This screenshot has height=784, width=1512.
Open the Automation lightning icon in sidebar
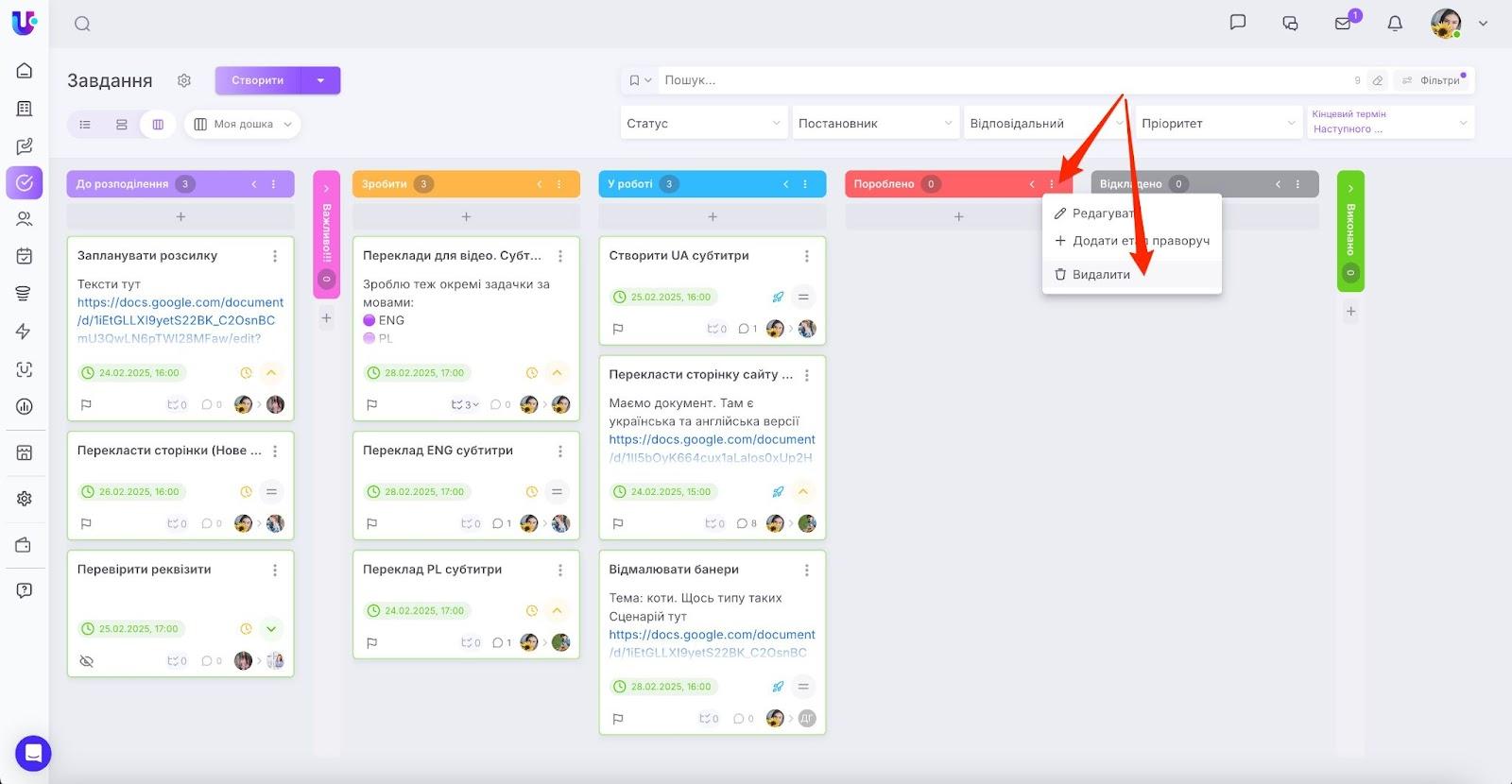[x=25, y=332]
